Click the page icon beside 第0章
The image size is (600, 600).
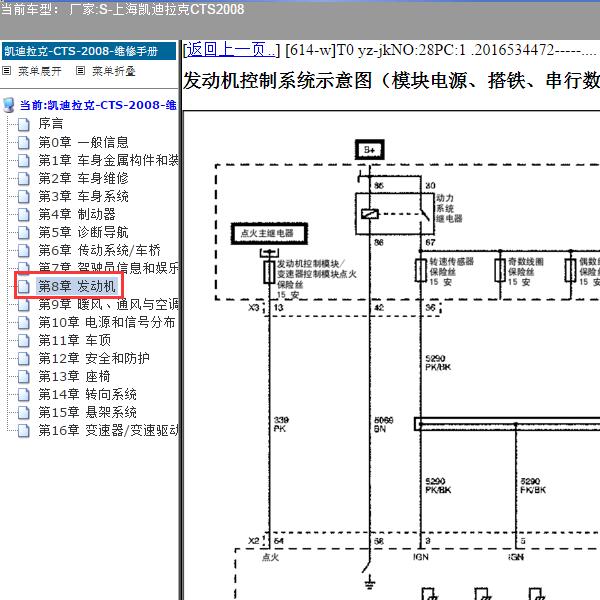[24, 142]
